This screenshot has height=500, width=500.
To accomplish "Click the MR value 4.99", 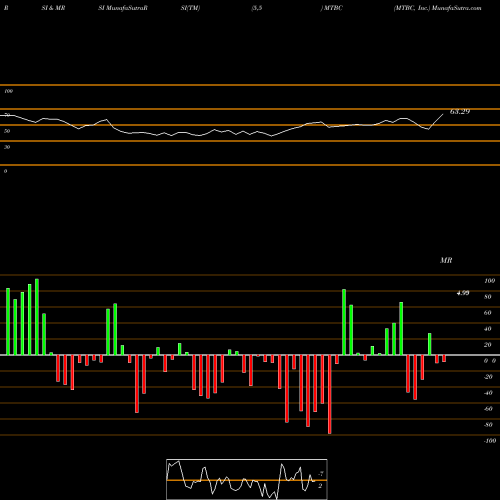I will coord(463,293).
